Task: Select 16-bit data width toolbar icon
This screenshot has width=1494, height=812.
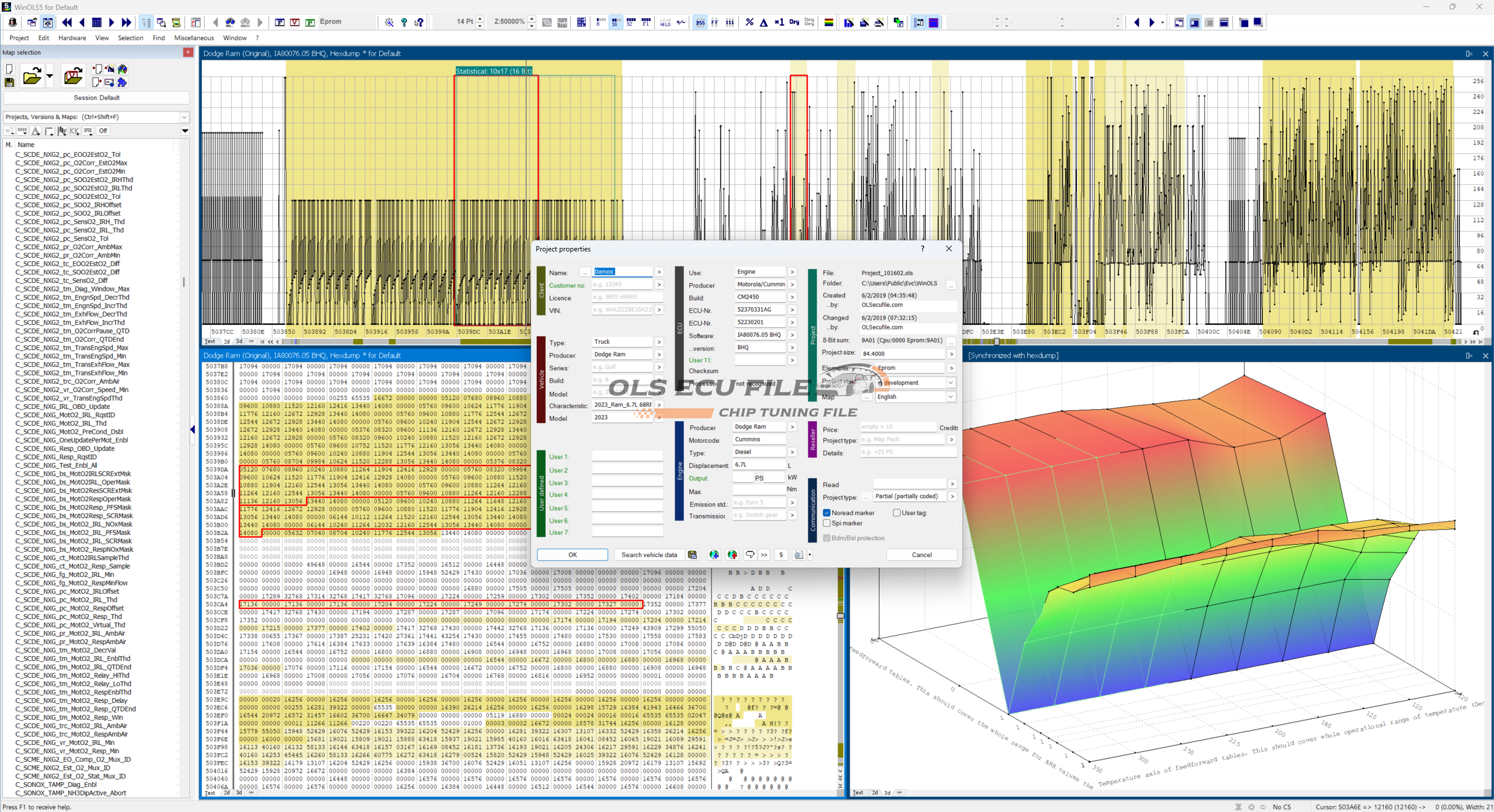Action: [615, 22]
